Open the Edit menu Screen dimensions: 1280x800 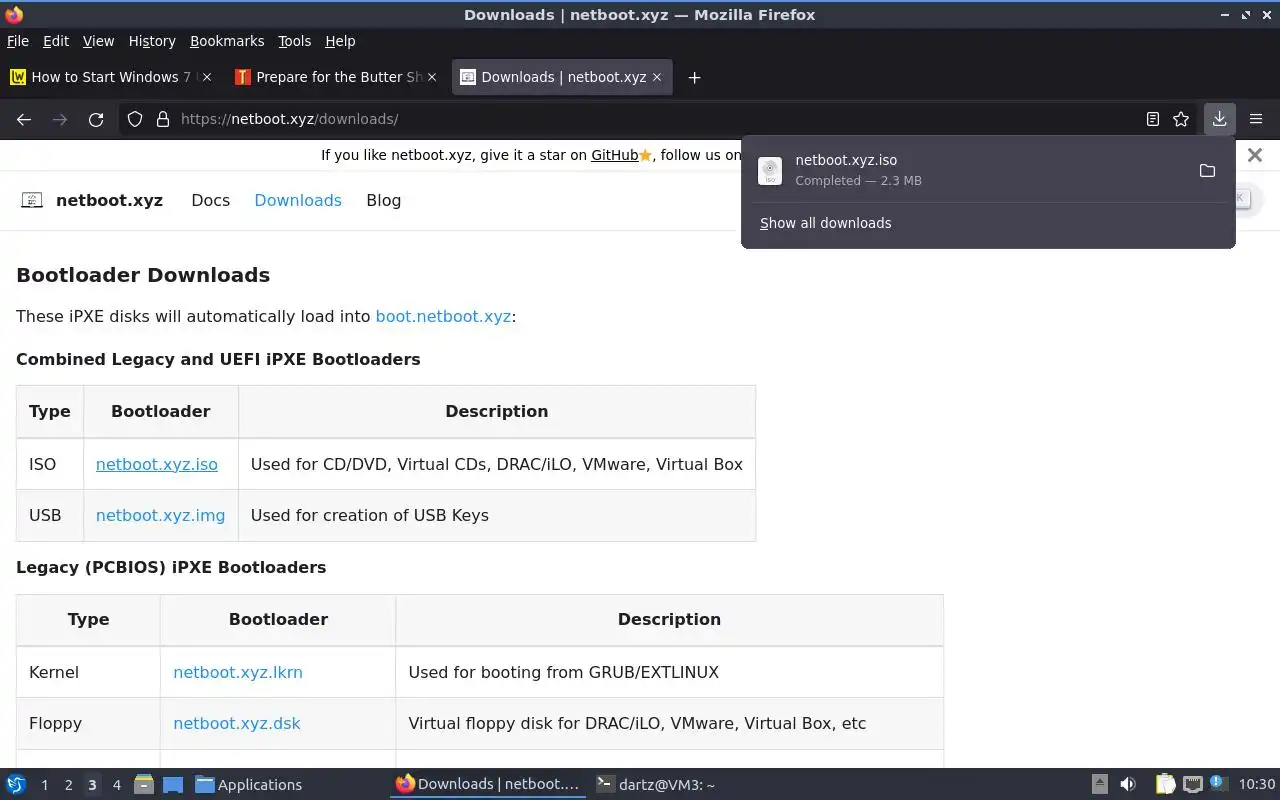56,41
